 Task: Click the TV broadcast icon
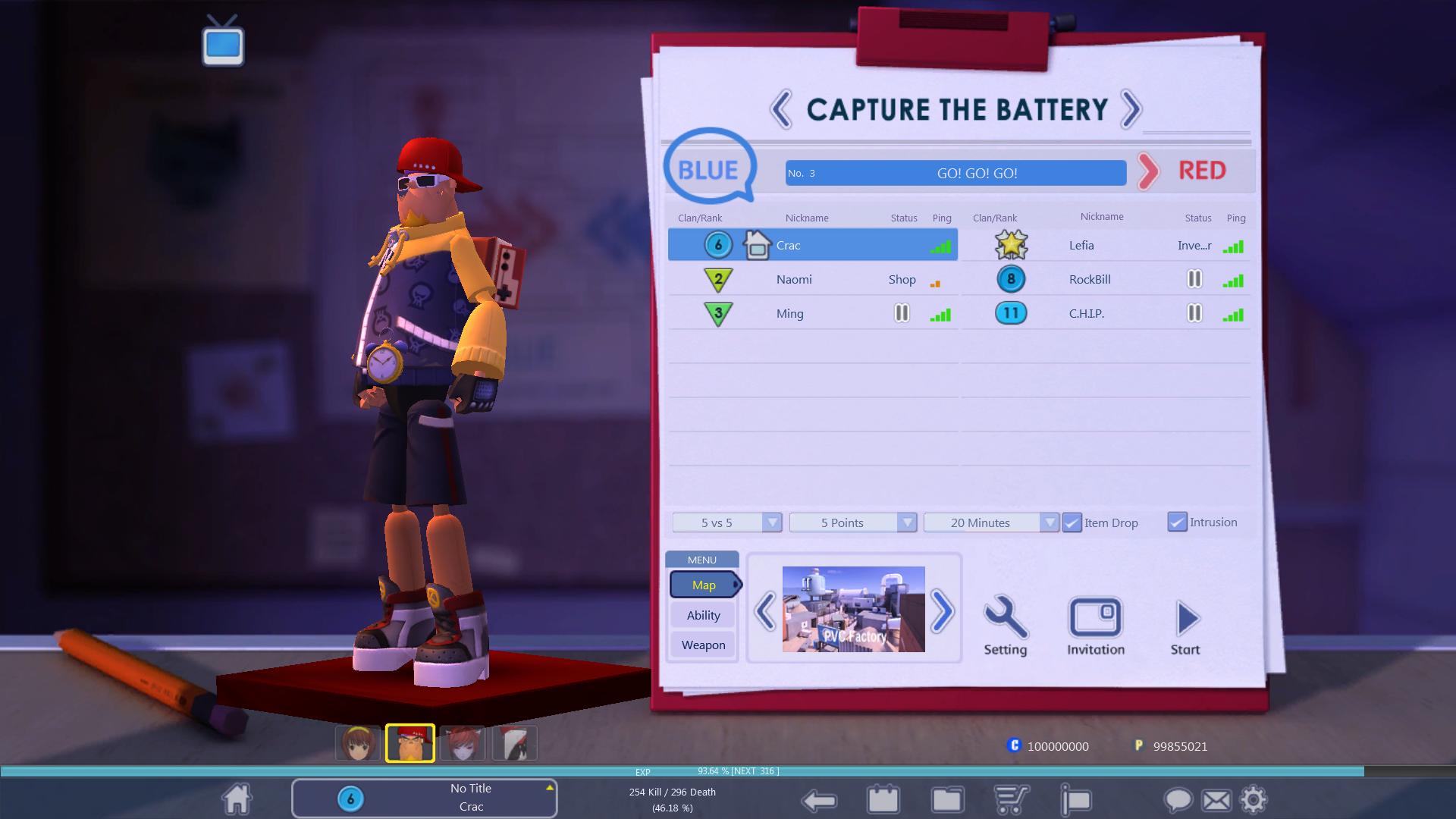(223, 42)
